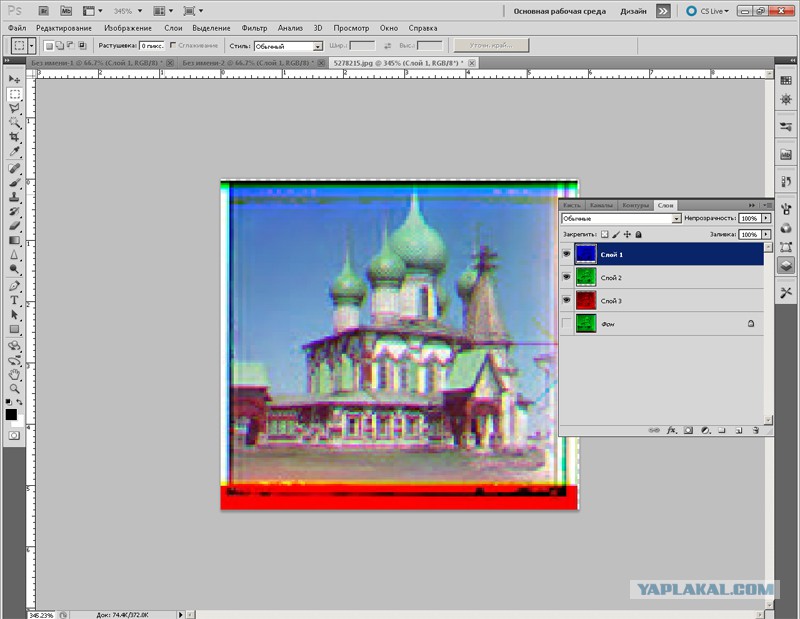Hide layer Слой 3 eye icon
Image resolution: width=800 pixels, height=619 pixels.
pos(566,300)
